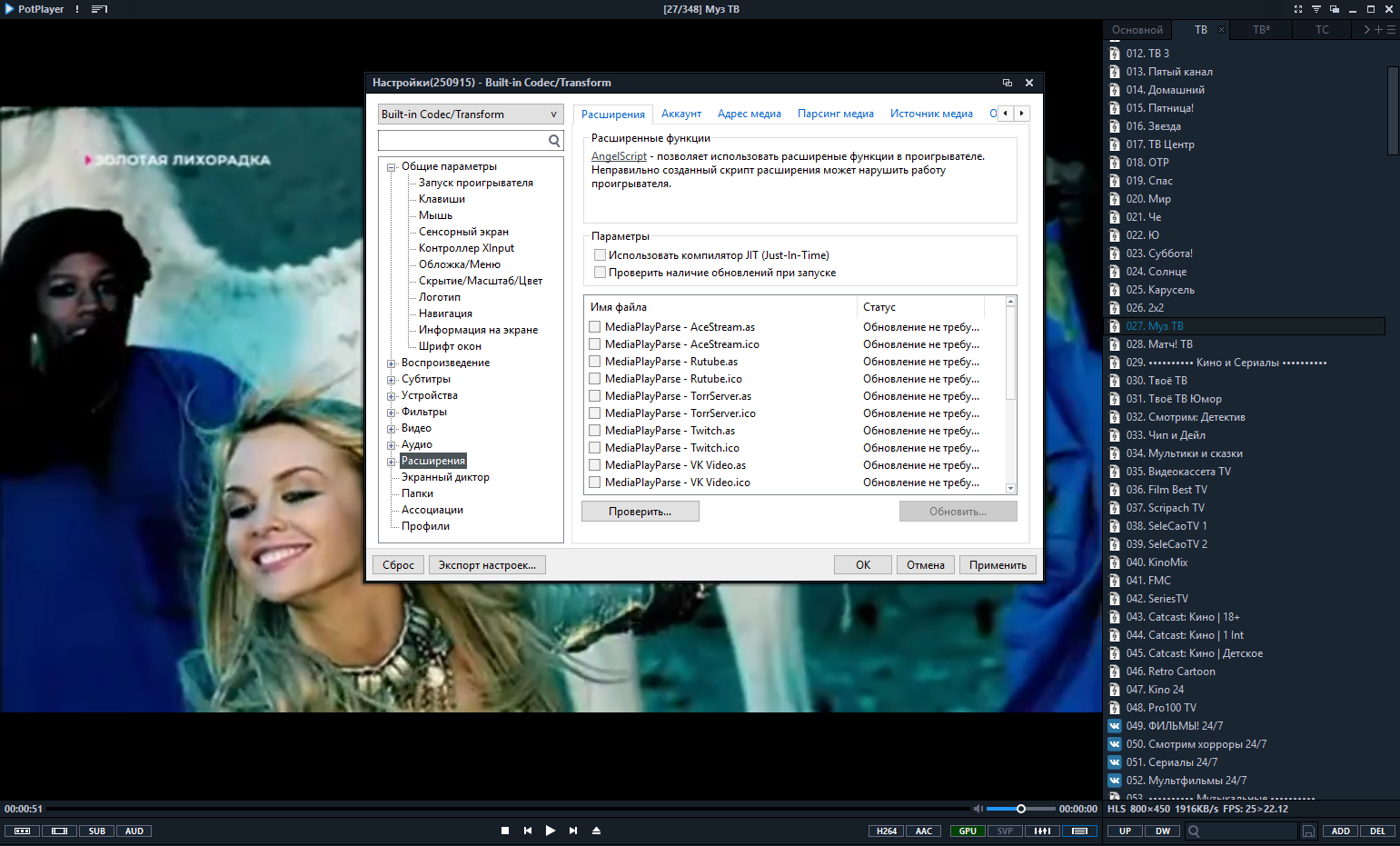Image resolution: width=1400 pixels, height=846 pixels.
Task: Enable the JIT compiler checkbox
Action: point(600,255)
